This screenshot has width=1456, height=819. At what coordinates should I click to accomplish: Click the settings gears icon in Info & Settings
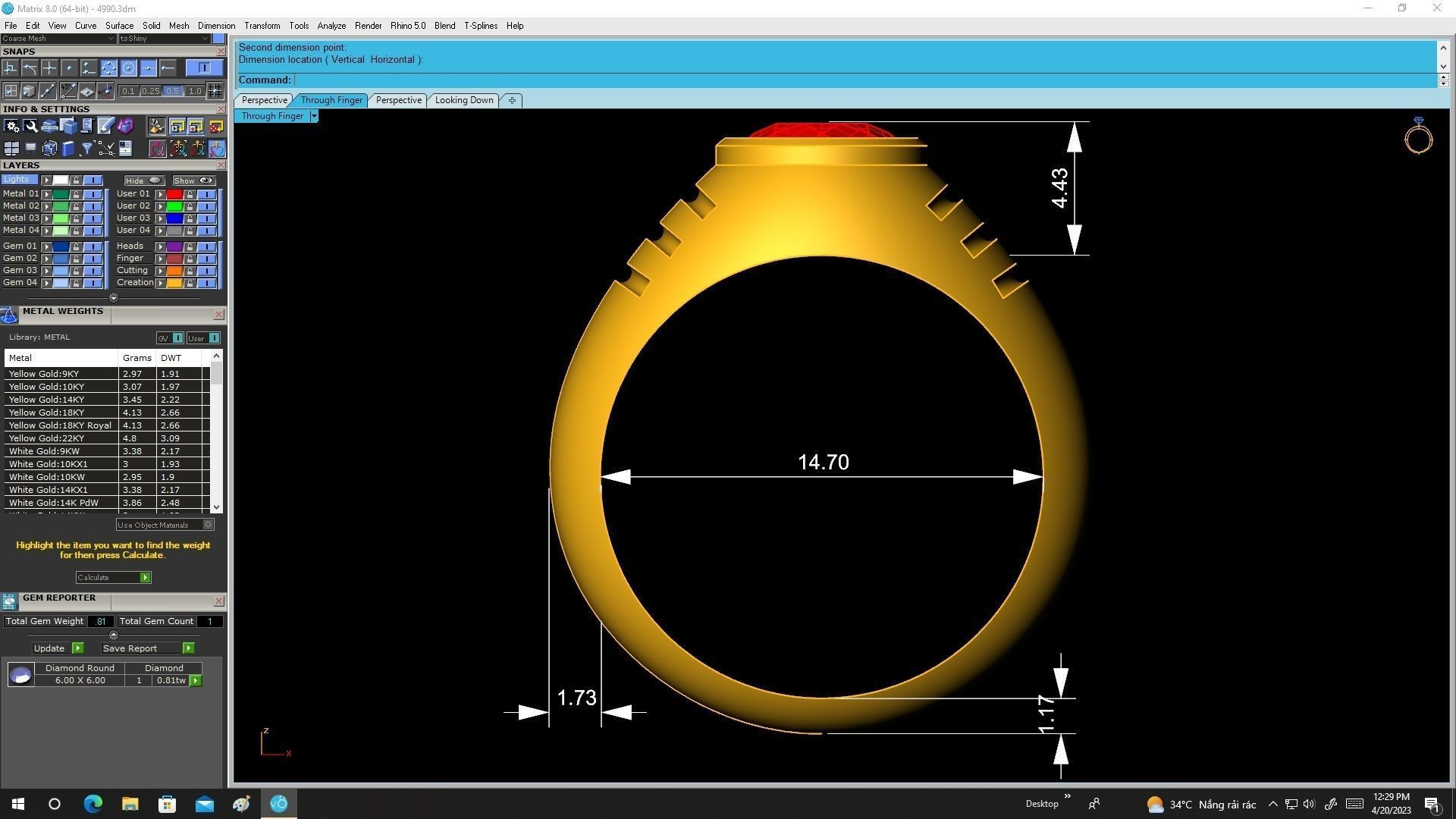(11, 127)
